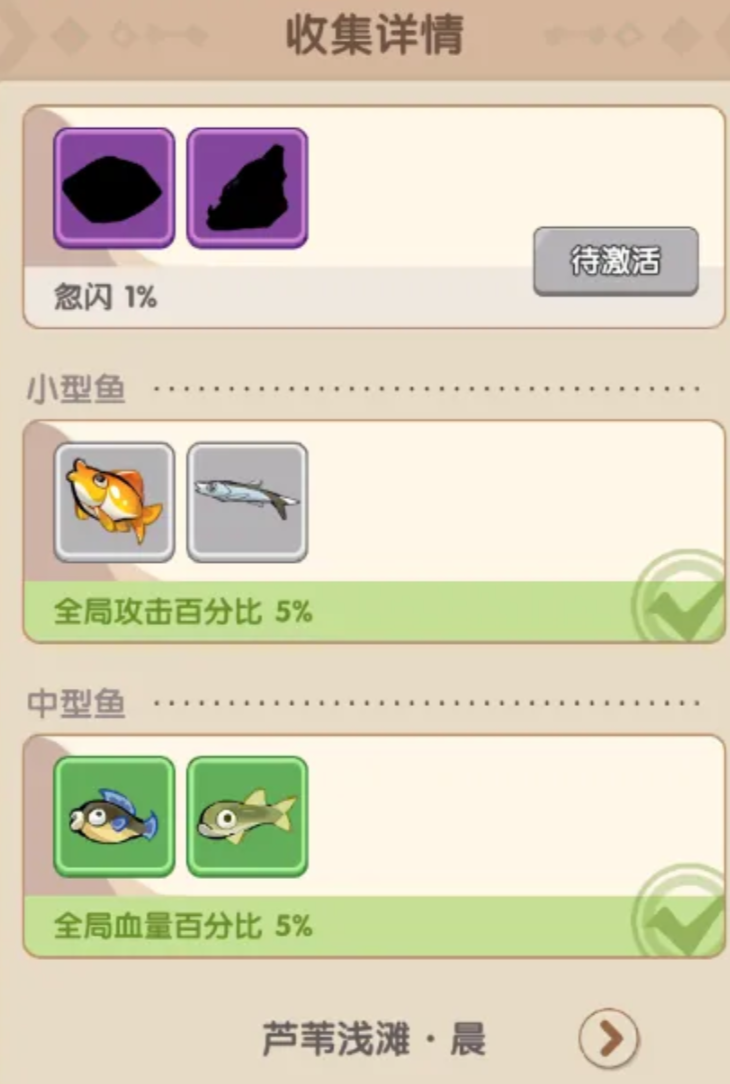This screenshot has height=1084, width=730.
Task: Select the 全局血量百分比 5% bonus bar
Action: pyautogui.click(x=374, y=926)
